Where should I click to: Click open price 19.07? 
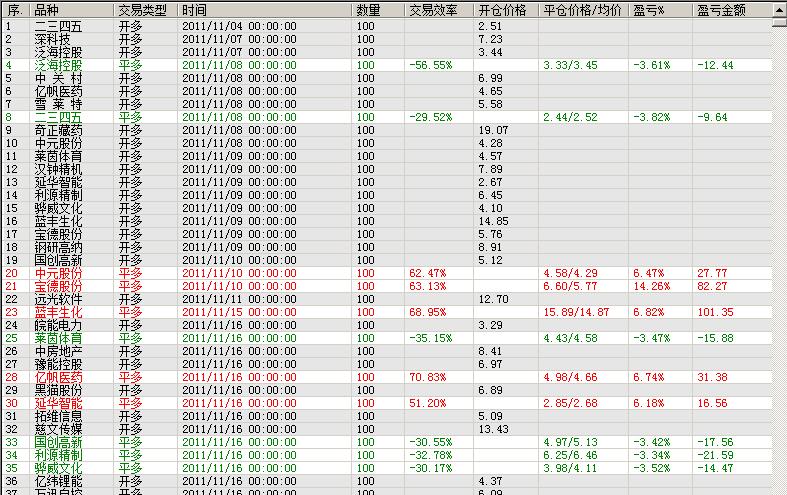coord(493,131)
